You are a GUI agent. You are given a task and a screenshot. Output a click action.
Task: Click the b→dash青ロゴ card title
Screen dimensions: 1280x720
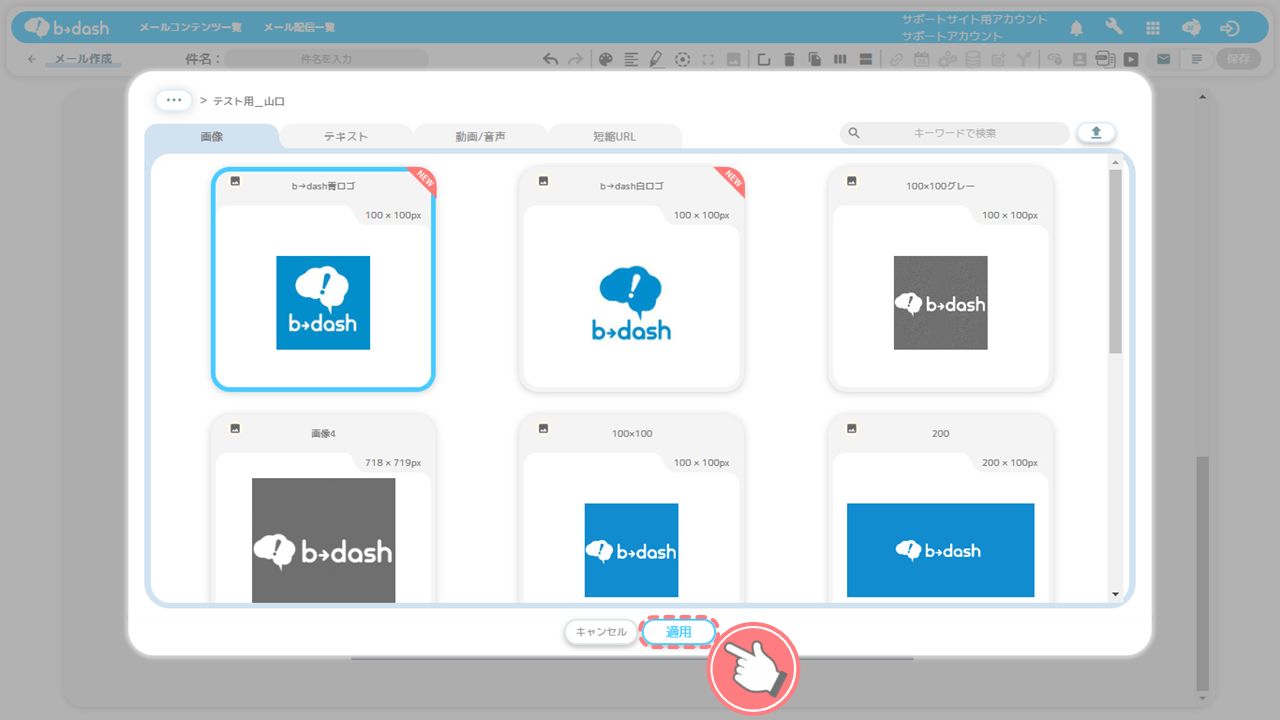[323, 186]
